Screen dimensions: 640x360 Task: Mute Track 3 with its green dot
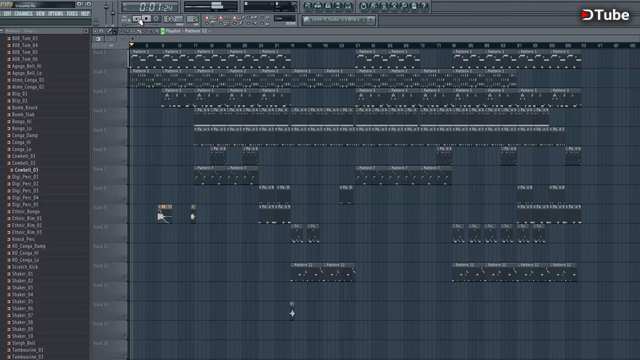point(125,104)
